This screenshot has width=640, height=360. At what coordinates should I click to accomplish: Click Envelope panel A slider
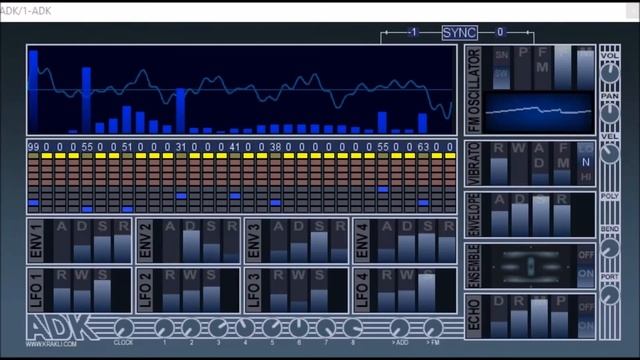(500, 215)
